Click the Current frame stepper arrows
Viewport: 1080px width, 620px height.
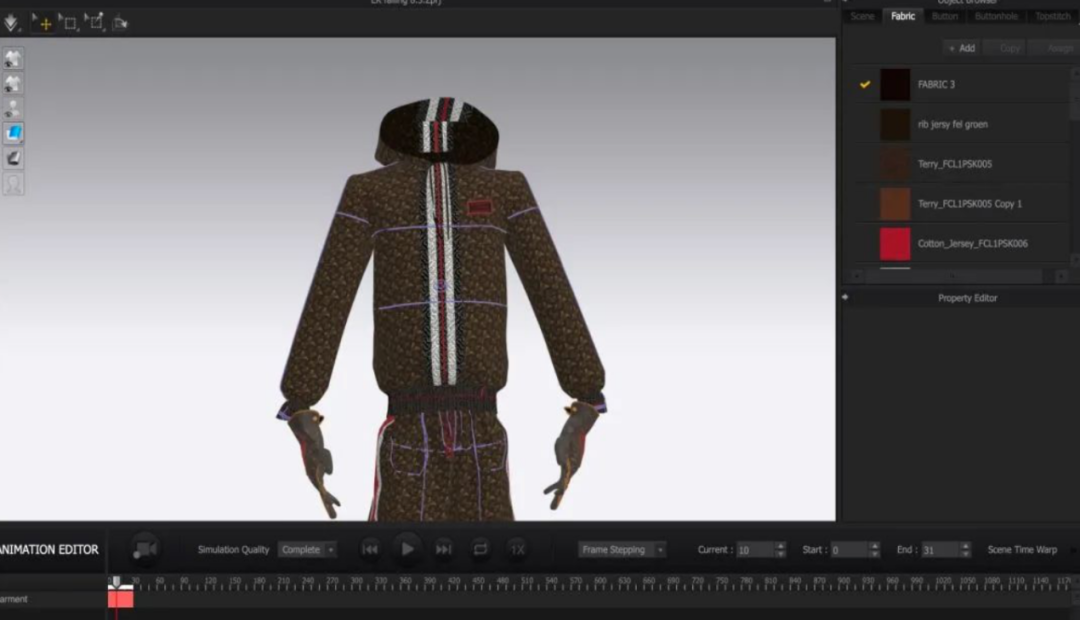coord(780,550)
